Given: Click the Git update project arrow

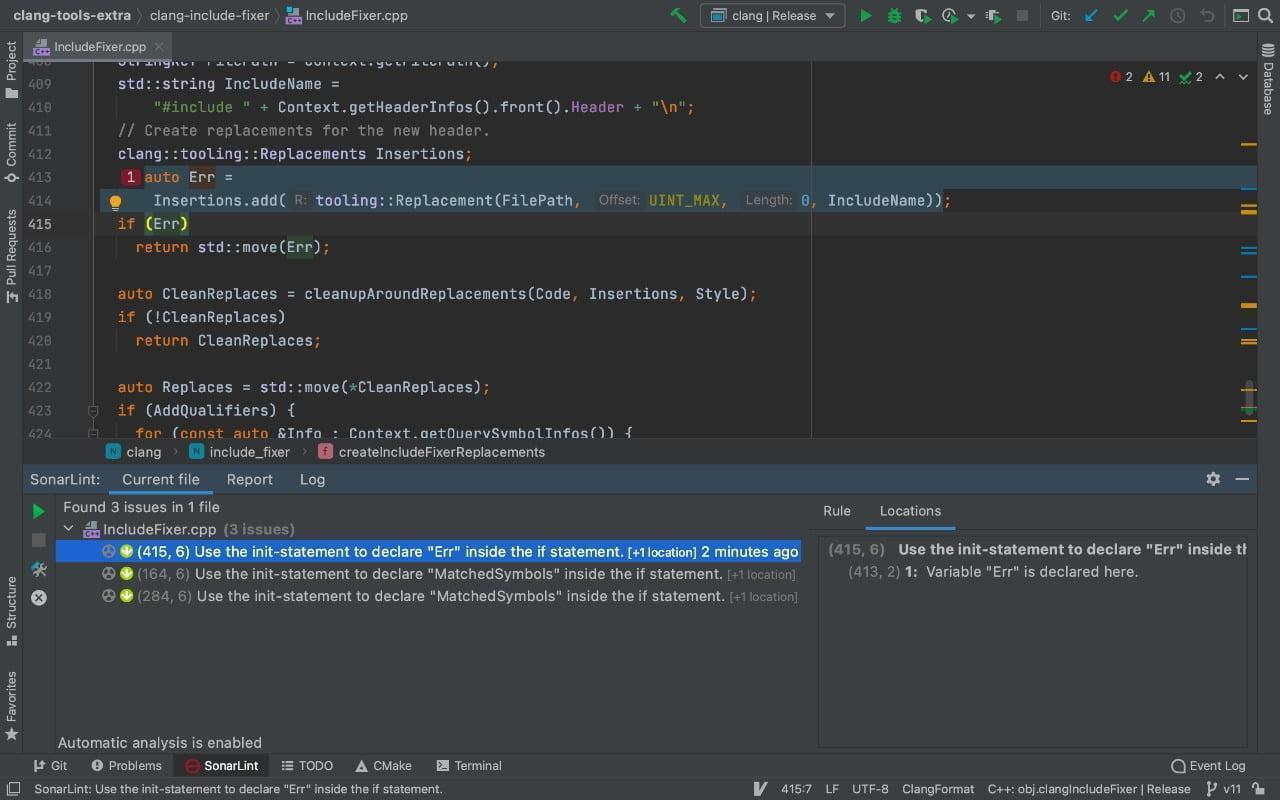Looking at the screenshot, I should [1091, 16].
